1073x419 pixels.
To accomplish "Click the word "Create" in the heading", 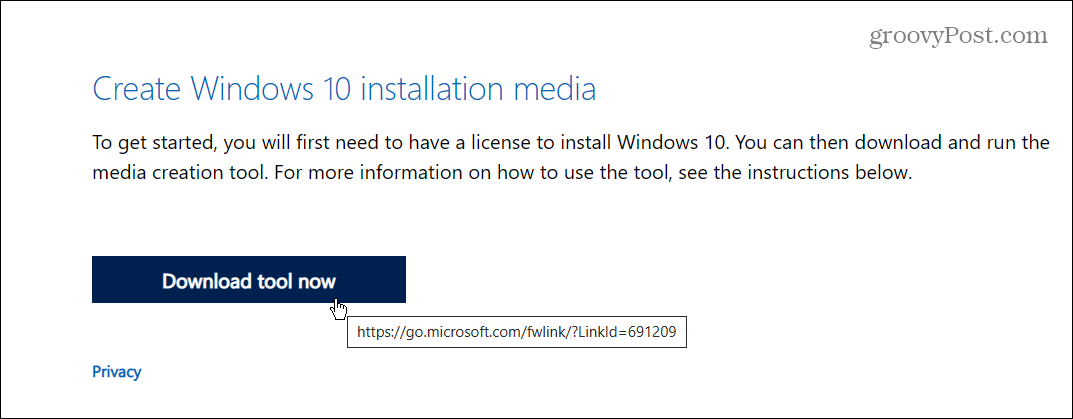I will pyautogui.click(x=142, y=90).
